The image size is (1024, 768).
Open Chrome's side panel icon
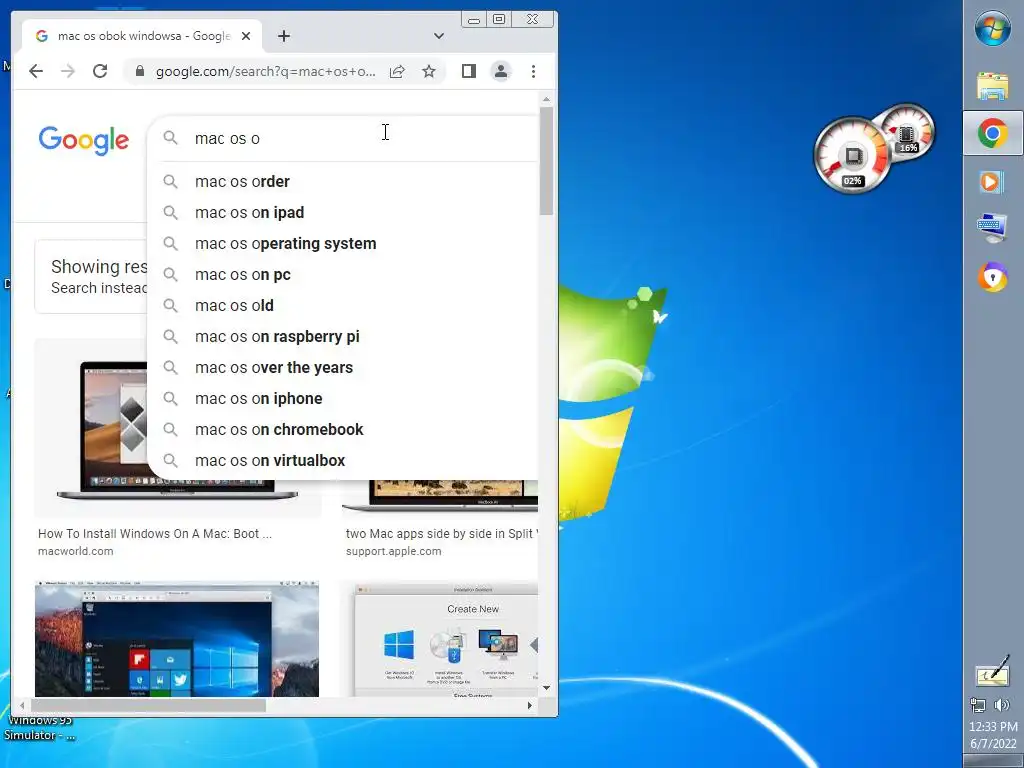click(469, 71)
